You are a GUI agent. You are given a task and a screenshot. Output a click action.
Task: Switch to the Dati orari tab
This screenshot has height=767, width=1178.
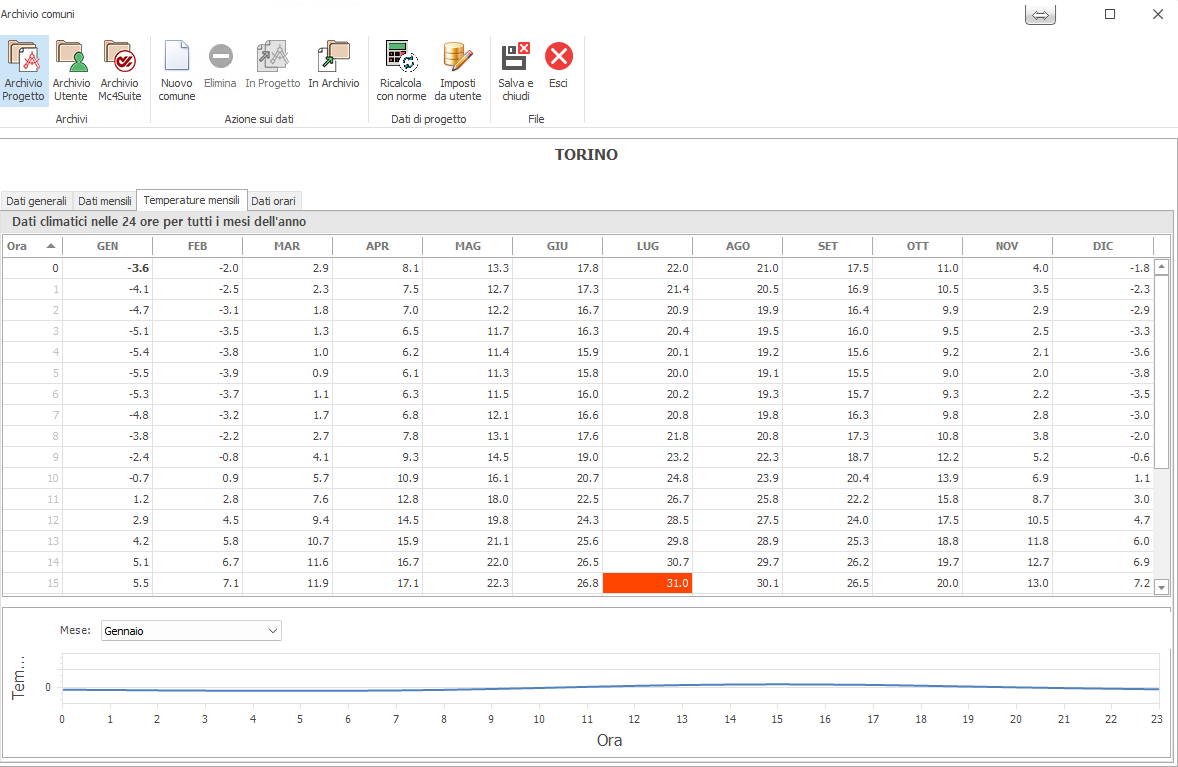[x=273, y=201]
